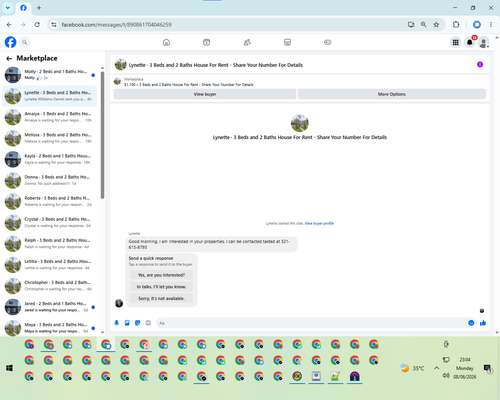The height and width of the screenshot is (400, 500).
Task: Open Christopher's conversation in the list
Action: (50, 286)
